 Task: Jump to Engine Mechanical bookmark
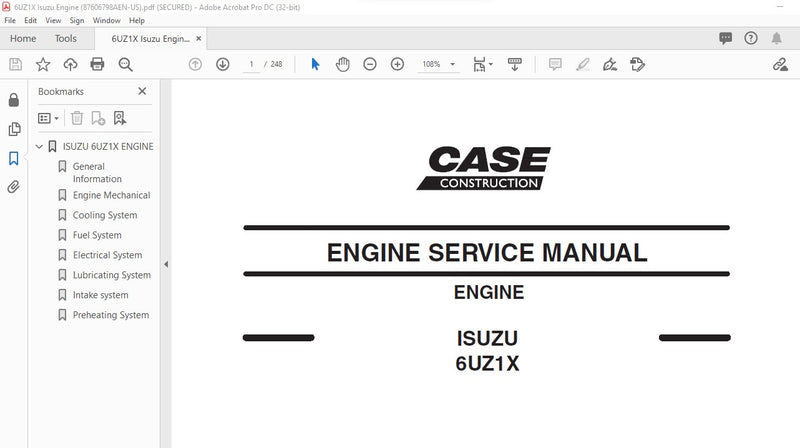(111, 195)
